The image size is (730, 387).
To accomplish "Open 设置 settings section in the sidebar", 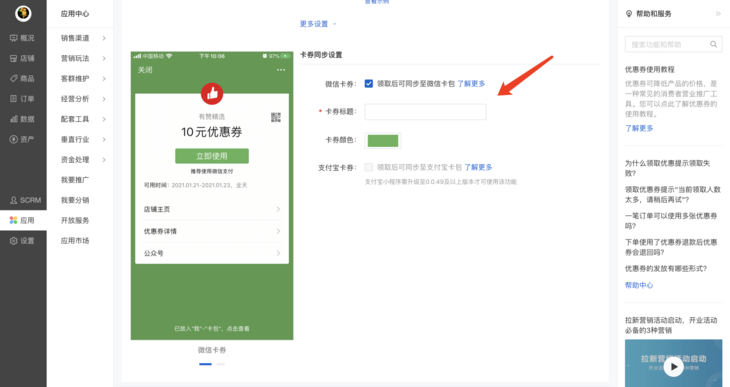I will [x=23, y=241].
